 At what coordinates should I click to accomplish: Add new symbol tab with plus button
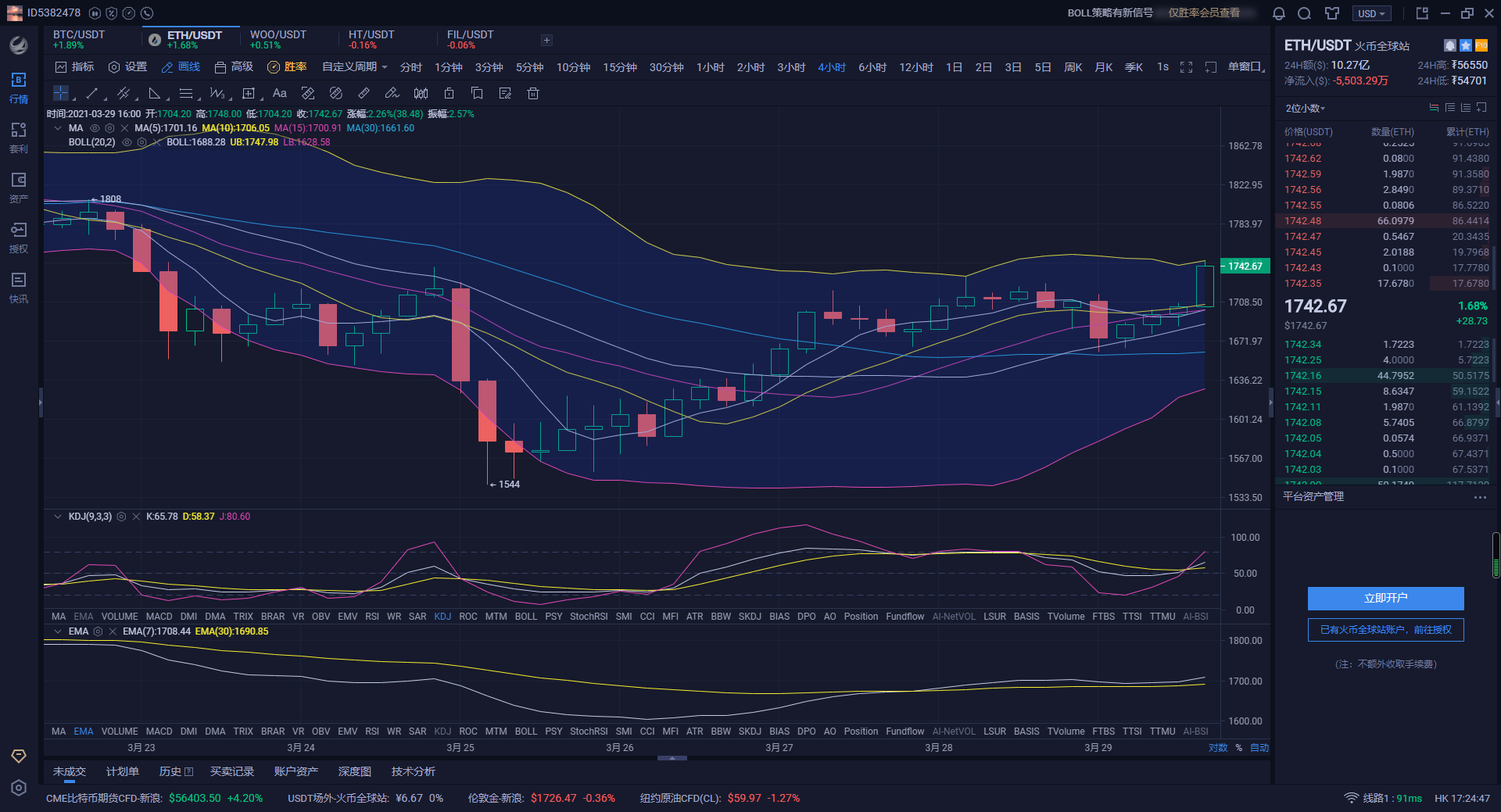[x=546, y=40]
